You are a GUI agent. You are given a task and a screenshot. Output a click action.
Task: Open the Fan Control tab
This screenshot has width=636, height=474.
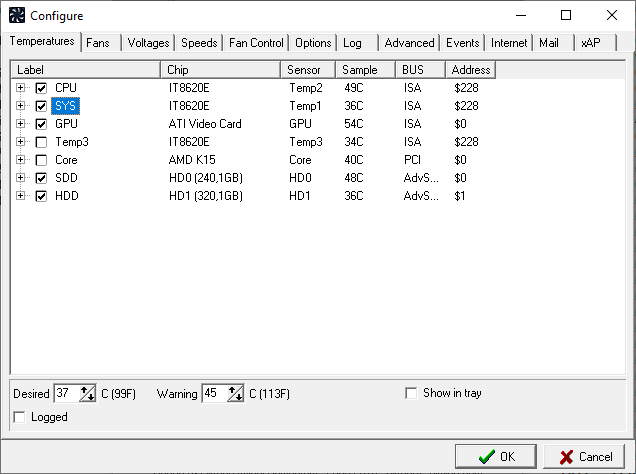(x=256, y=43)
